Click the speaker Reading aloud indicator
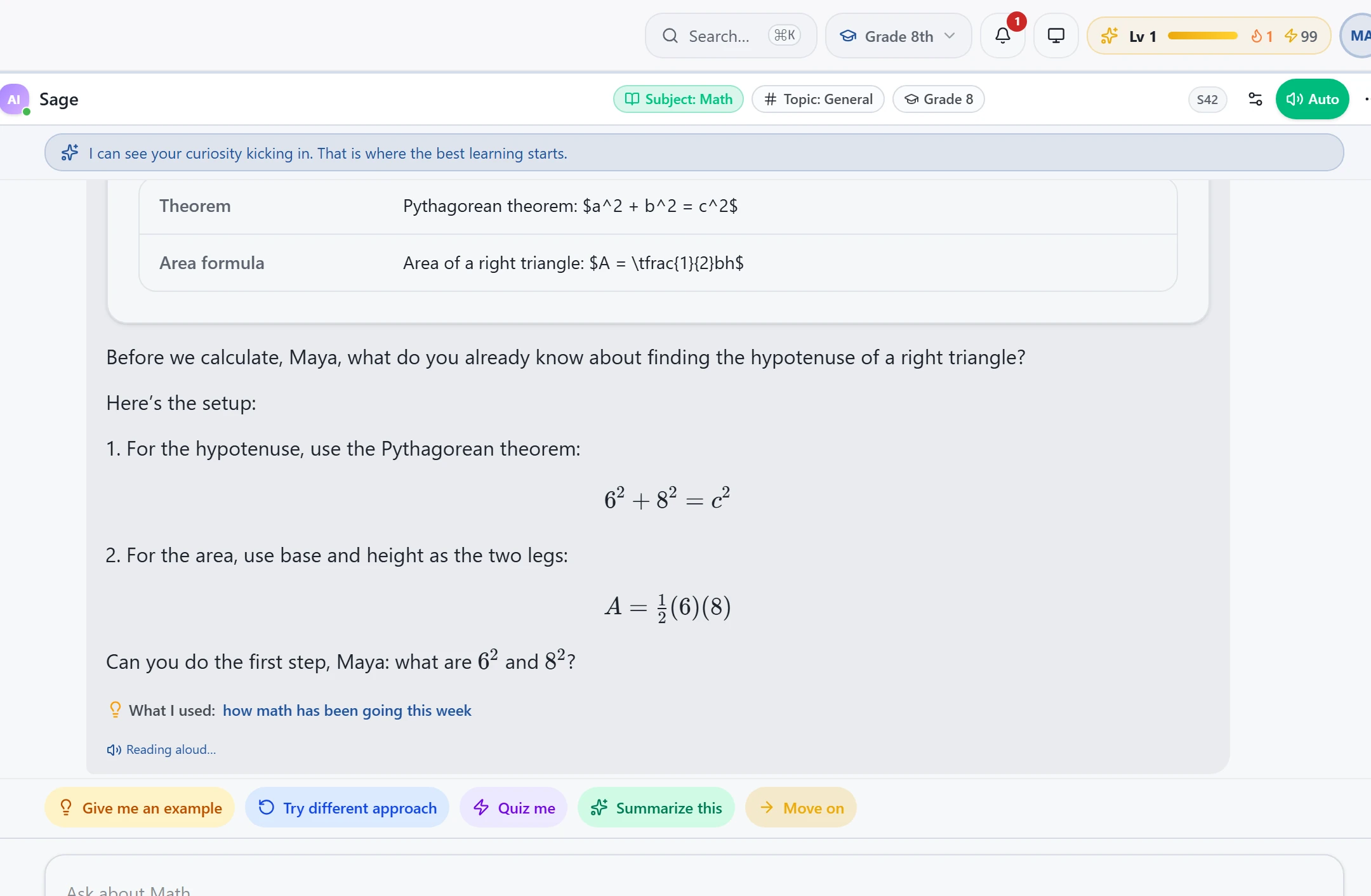 (x=162, y=749)
